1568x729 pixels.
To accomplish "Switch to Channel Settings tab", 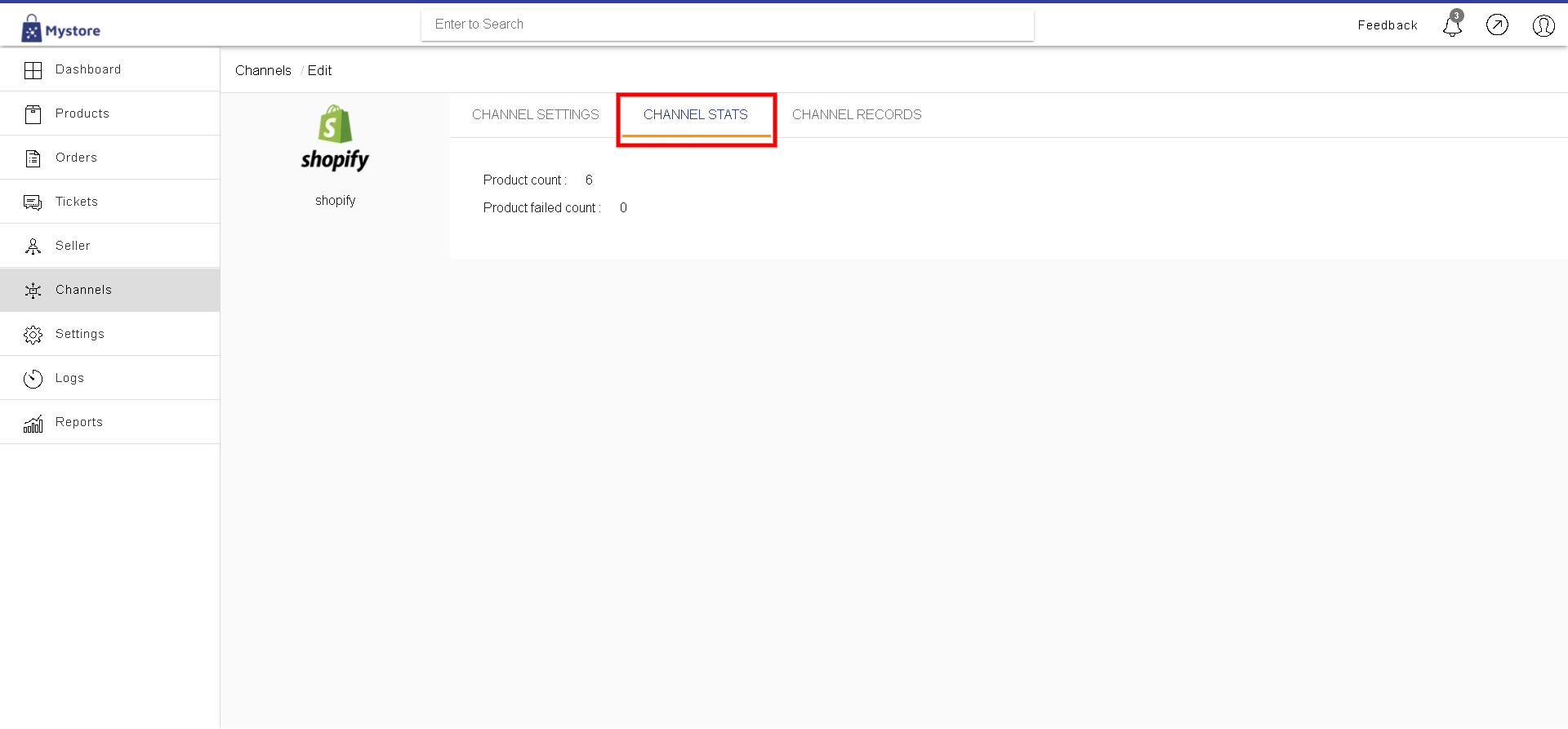I will [x=536, y=115].
